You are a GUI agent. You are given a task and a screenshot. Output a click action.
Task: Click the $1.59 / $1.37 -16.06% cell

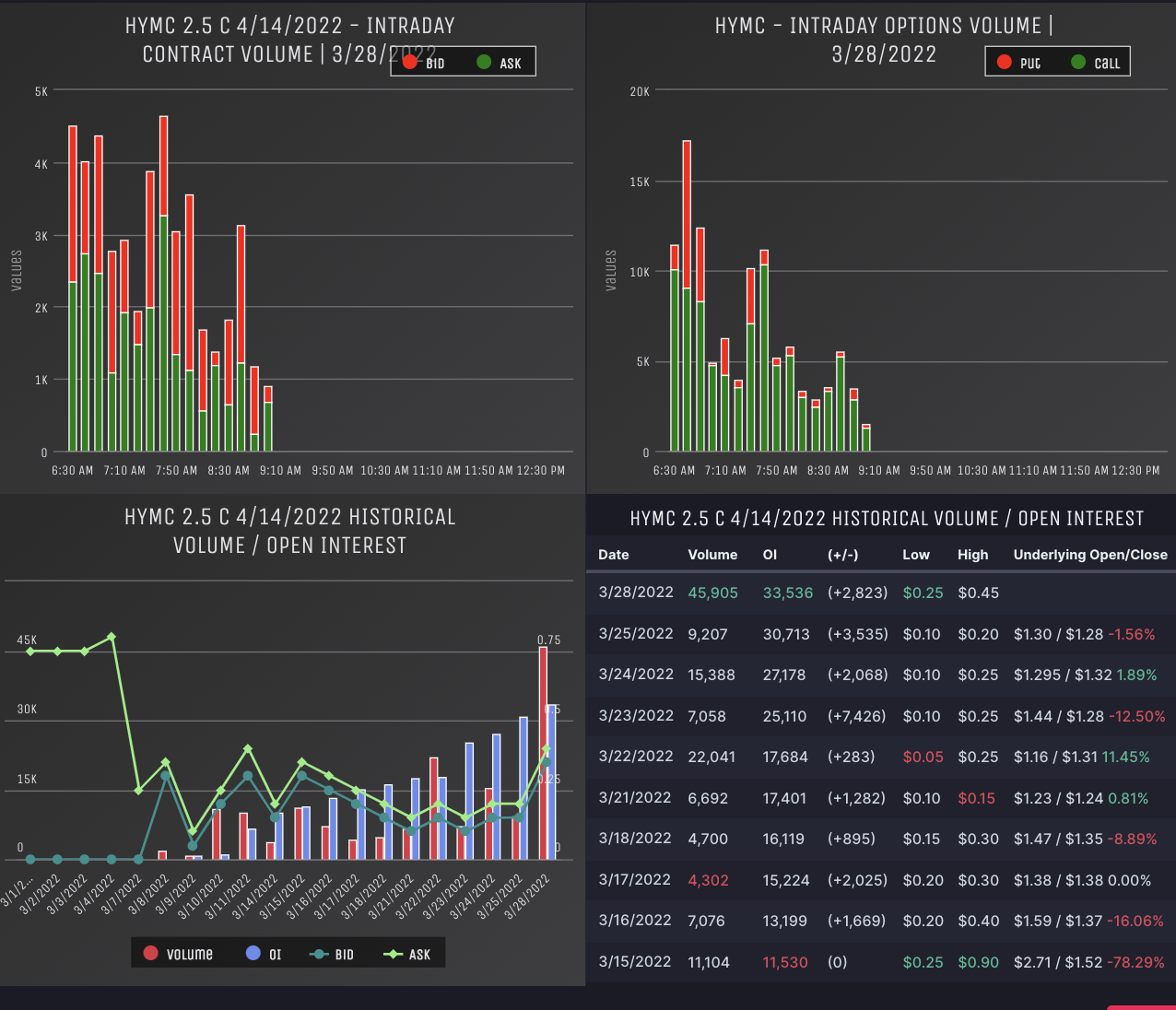click(x=1088, y=922)
